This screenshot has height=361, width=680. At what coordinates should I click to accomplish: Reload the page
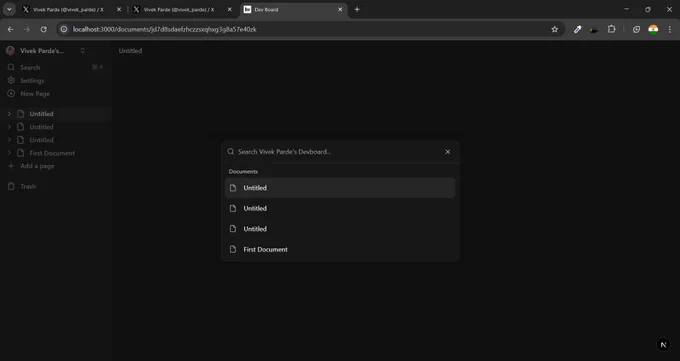(x=43, y=30)
